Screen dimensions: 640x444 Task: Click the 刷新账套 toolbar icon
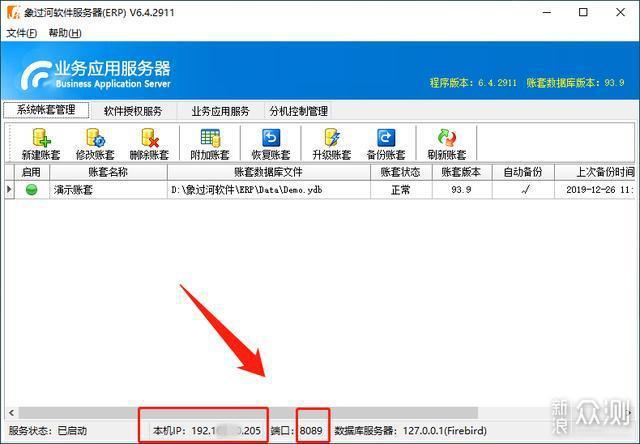tap(447, 138)
